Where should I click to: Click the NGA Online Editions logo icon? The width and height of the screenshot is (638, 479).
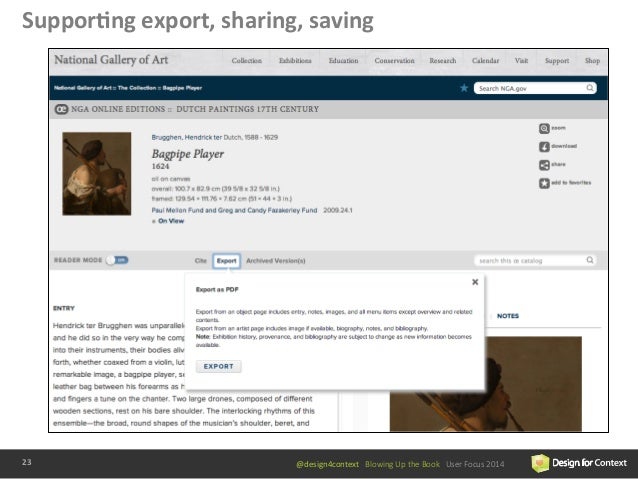click(61, 109)
